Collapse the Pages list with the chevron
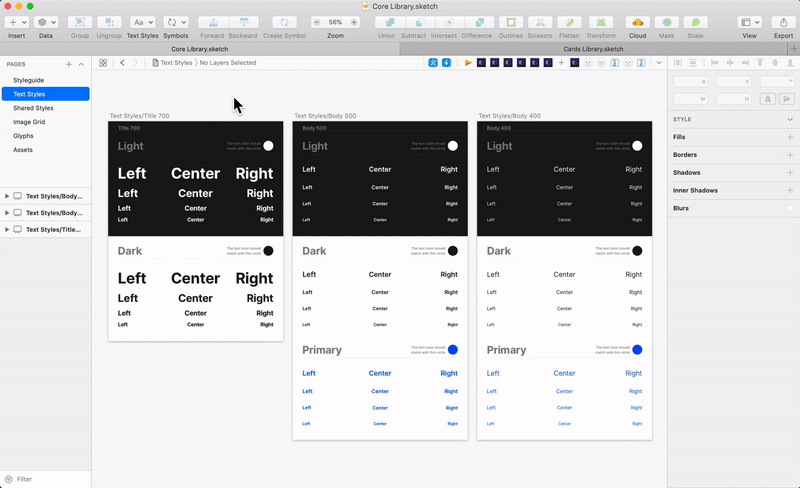Image resolution: width=800 pixels, height=488 pixels. tap(81, 64)
